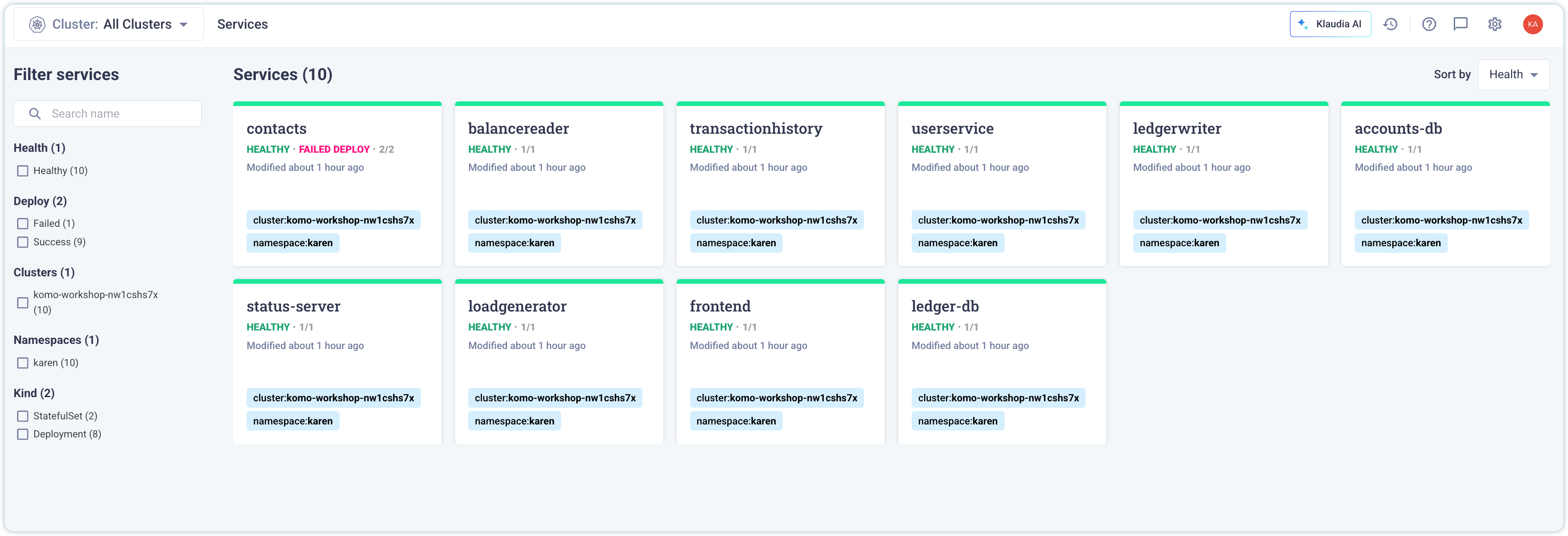Expand the Cluster: All Clusters dropdown

click(x=109, y=25)
